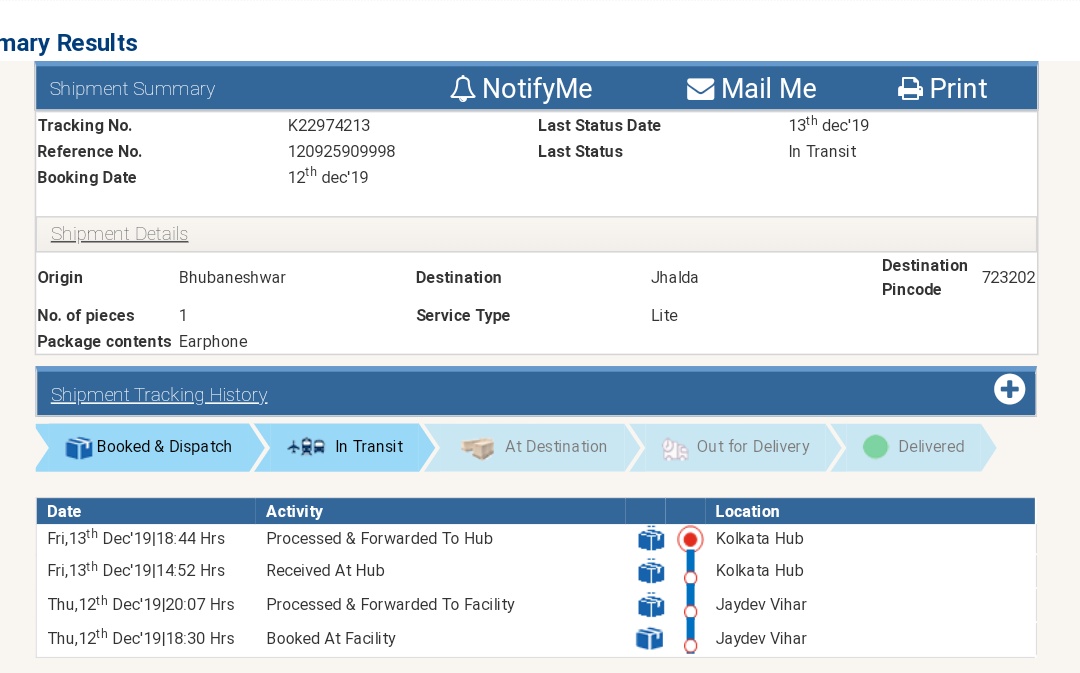Click the Out for Delivery truck icon
Viewport: 1080px width, 673px height.
click(675, 449)
